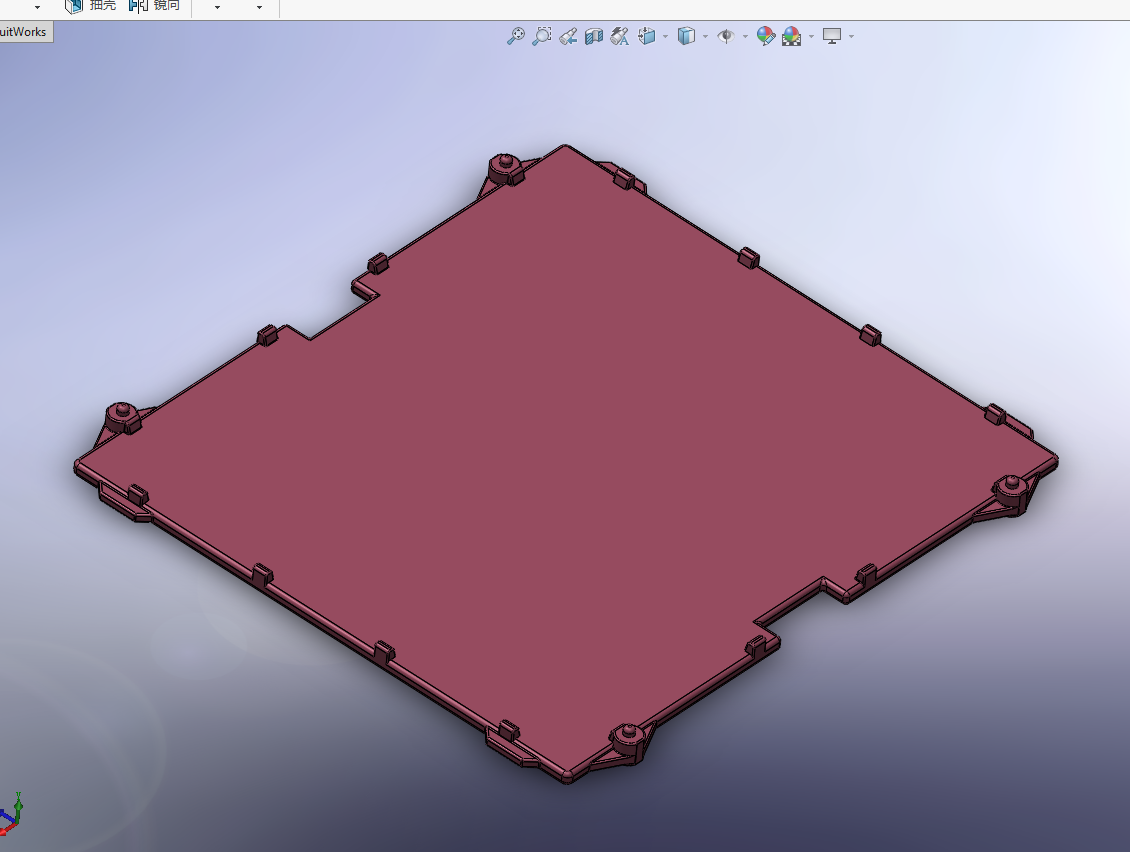Click the Shell (抽壳) tool button
The width and height of the screenshot is (1130, 852).
click(90, 6)
